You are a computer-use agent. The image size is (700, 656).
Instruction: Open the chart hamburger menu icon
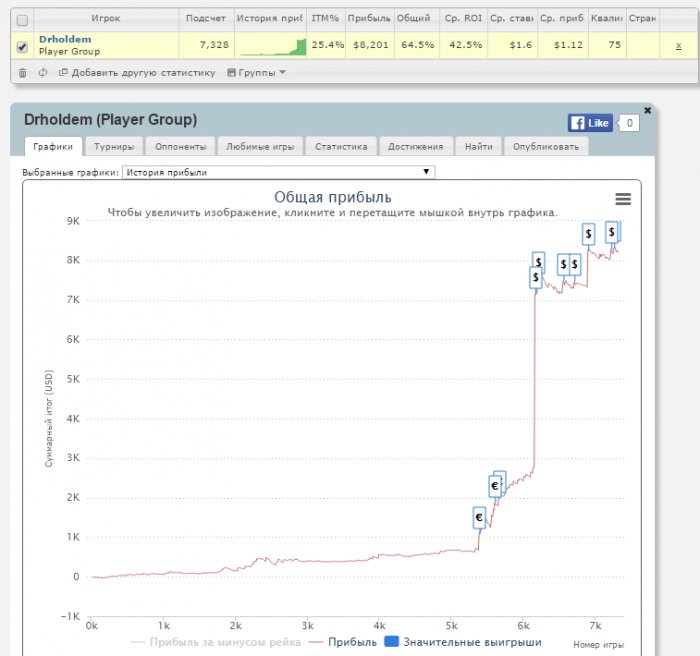[x=623, y=199]
